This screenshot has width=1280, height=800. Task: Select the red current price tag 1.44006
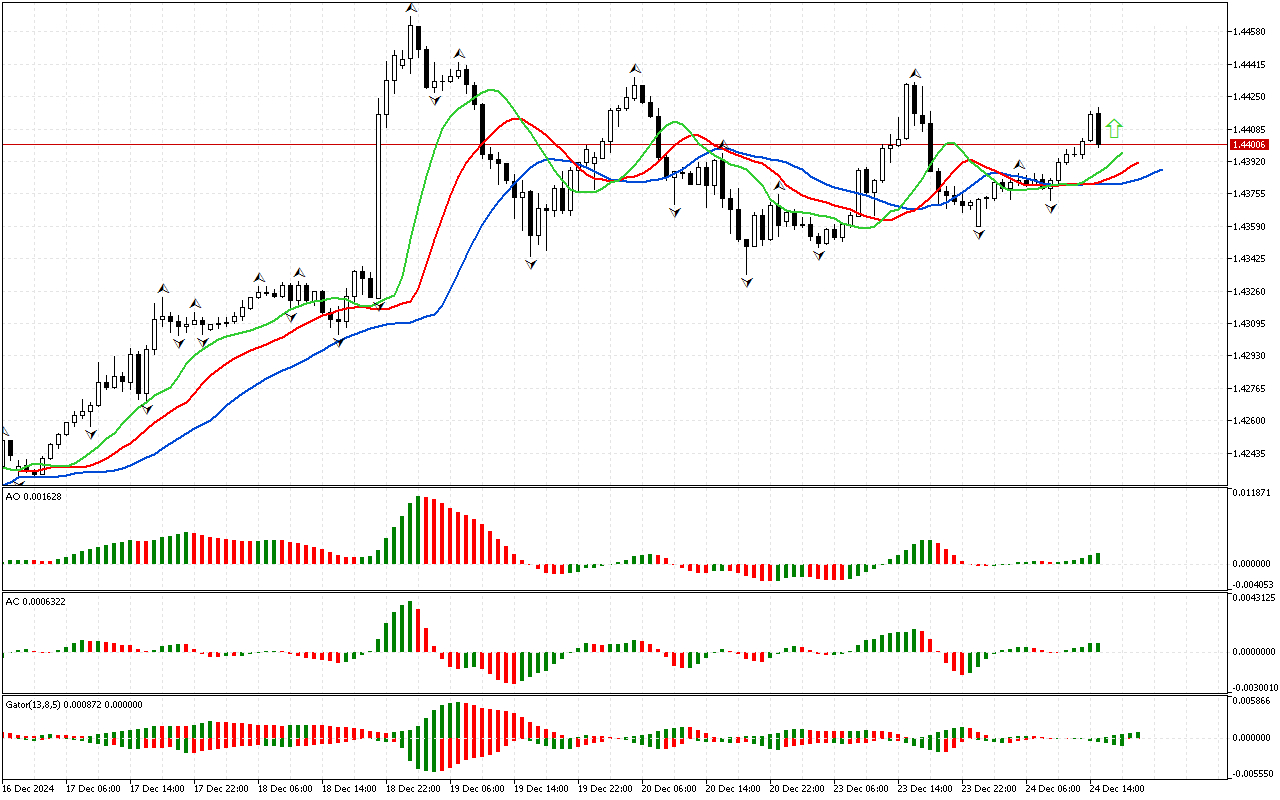click(x=1251, y=145)
